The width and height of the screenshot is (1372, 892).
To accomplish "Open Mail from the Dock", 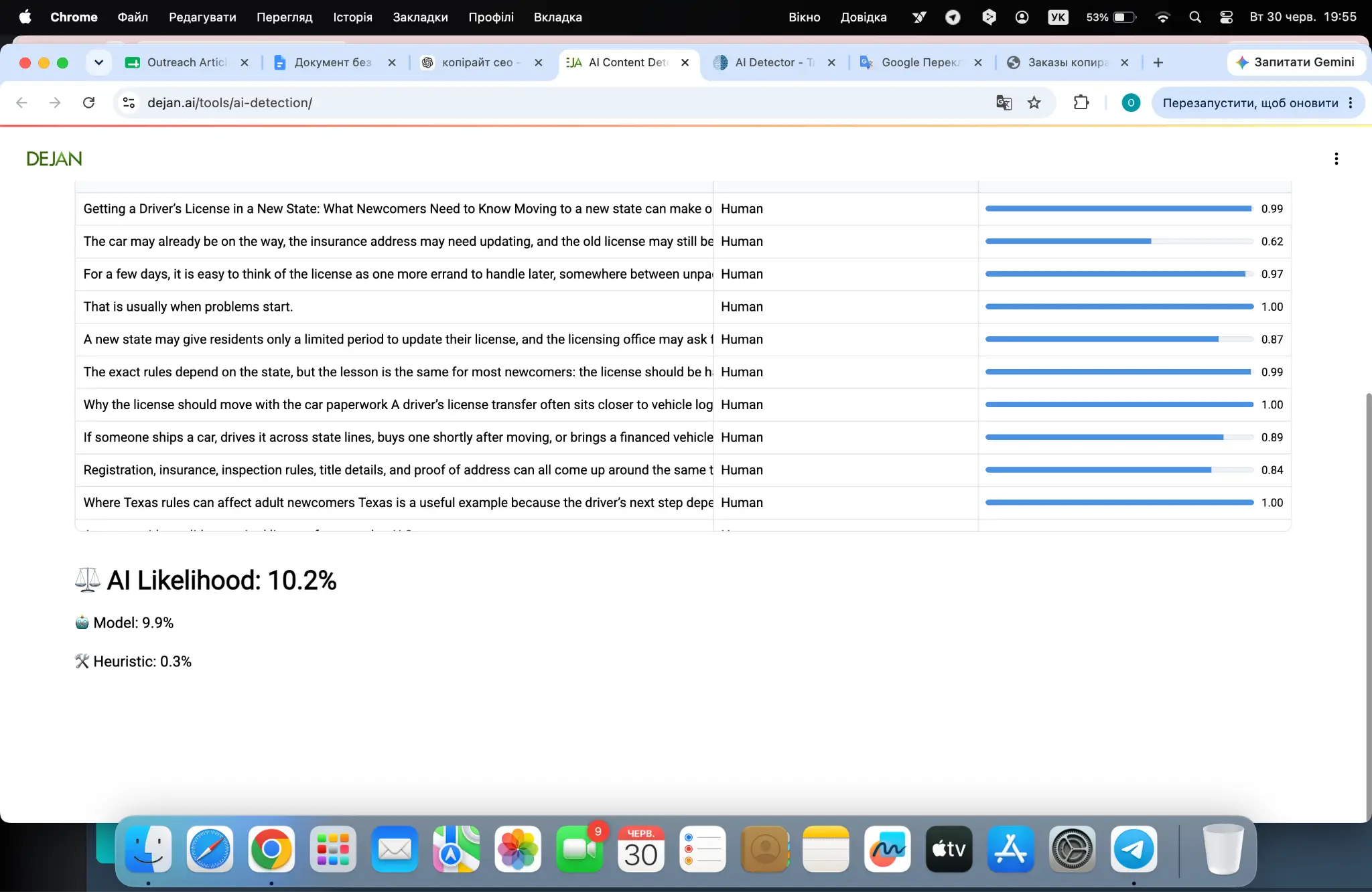I will (395, 849).
